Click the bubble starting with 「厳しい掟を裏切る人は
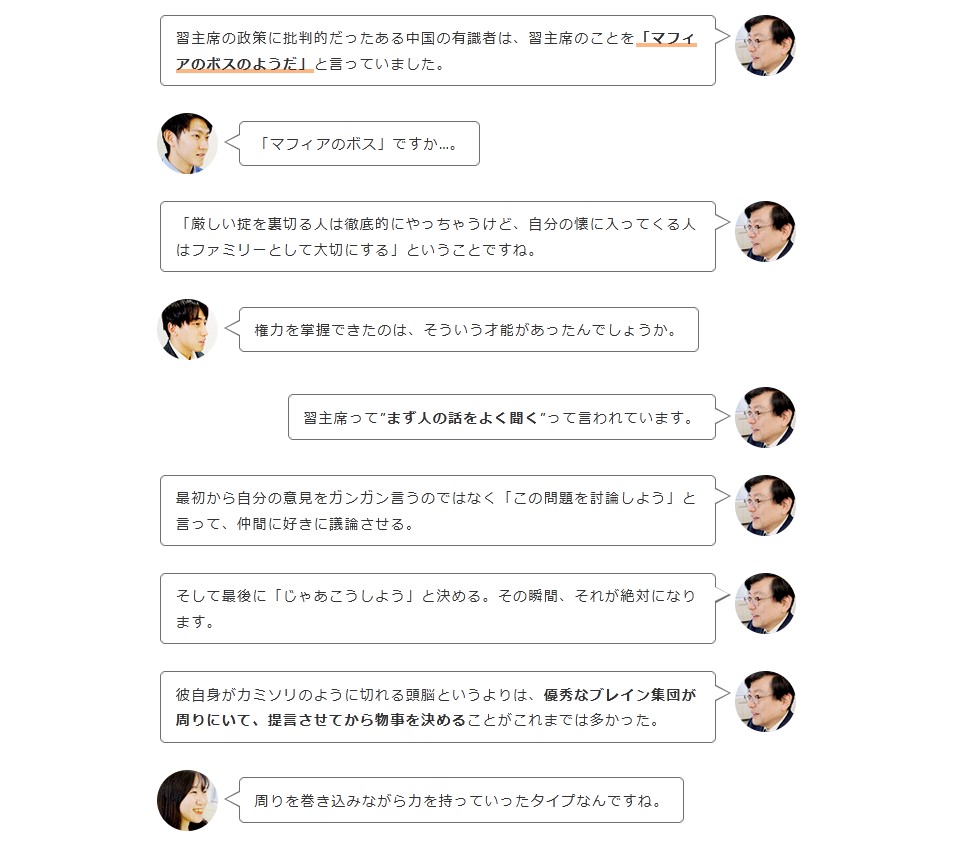Image resolution: width=955 pixels, height=843 pixels. (x=438, y=236)
